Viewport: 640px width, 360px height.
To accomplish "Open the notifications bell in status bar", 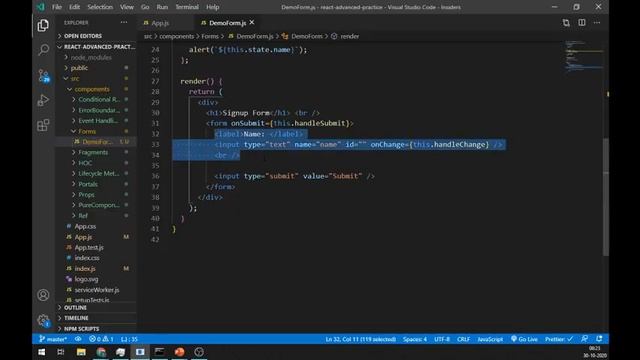I will (599, 339).
